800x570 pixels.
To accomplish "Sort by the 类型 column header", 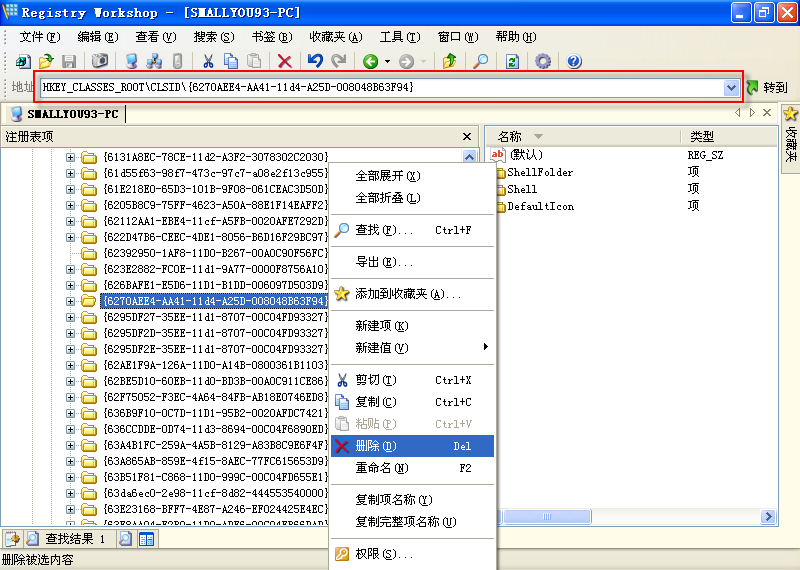I will (x=729, y=136).
